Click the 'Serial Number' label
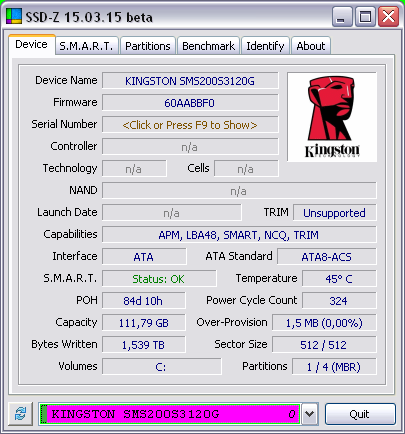Screen dimensions: 405x434 point(64,124)
